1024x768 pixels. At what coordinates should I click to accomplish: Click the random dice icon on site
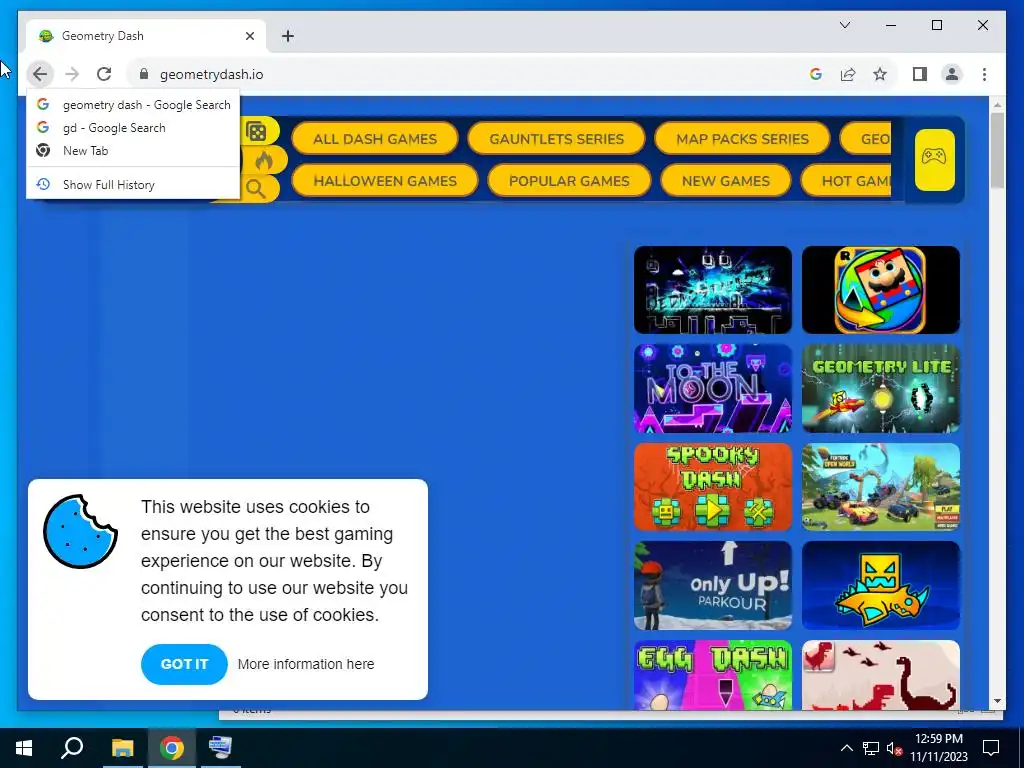coord(256,131)
